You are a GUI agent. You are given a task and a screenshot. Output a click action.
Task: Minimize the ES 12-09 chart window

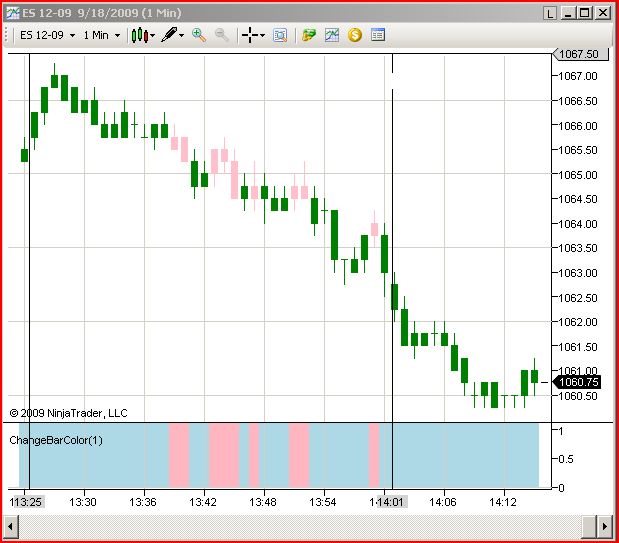(x=568, y=13)
